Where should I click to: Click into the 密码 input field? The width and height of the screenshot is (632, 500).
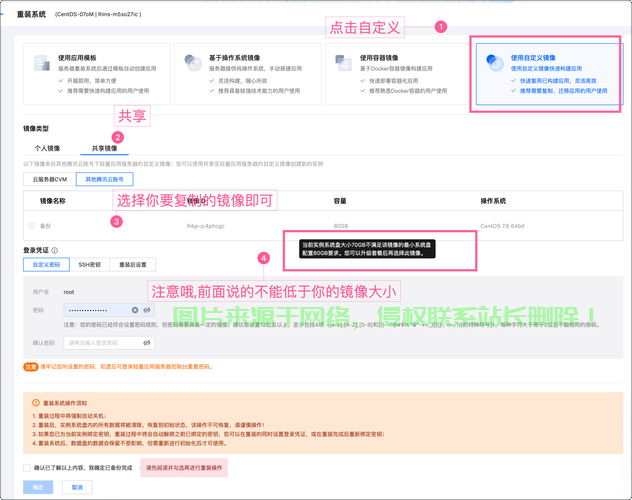pos(109,310)
